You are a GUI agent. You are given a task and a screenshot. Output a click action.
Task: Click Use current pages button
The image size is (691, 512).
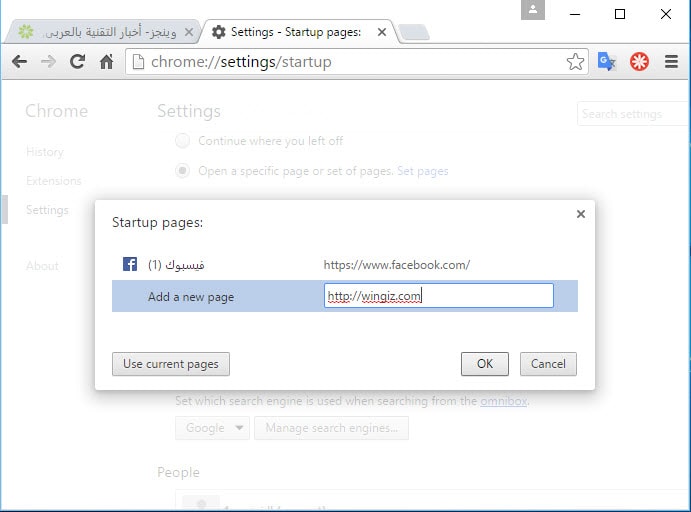tap(171, 364)
